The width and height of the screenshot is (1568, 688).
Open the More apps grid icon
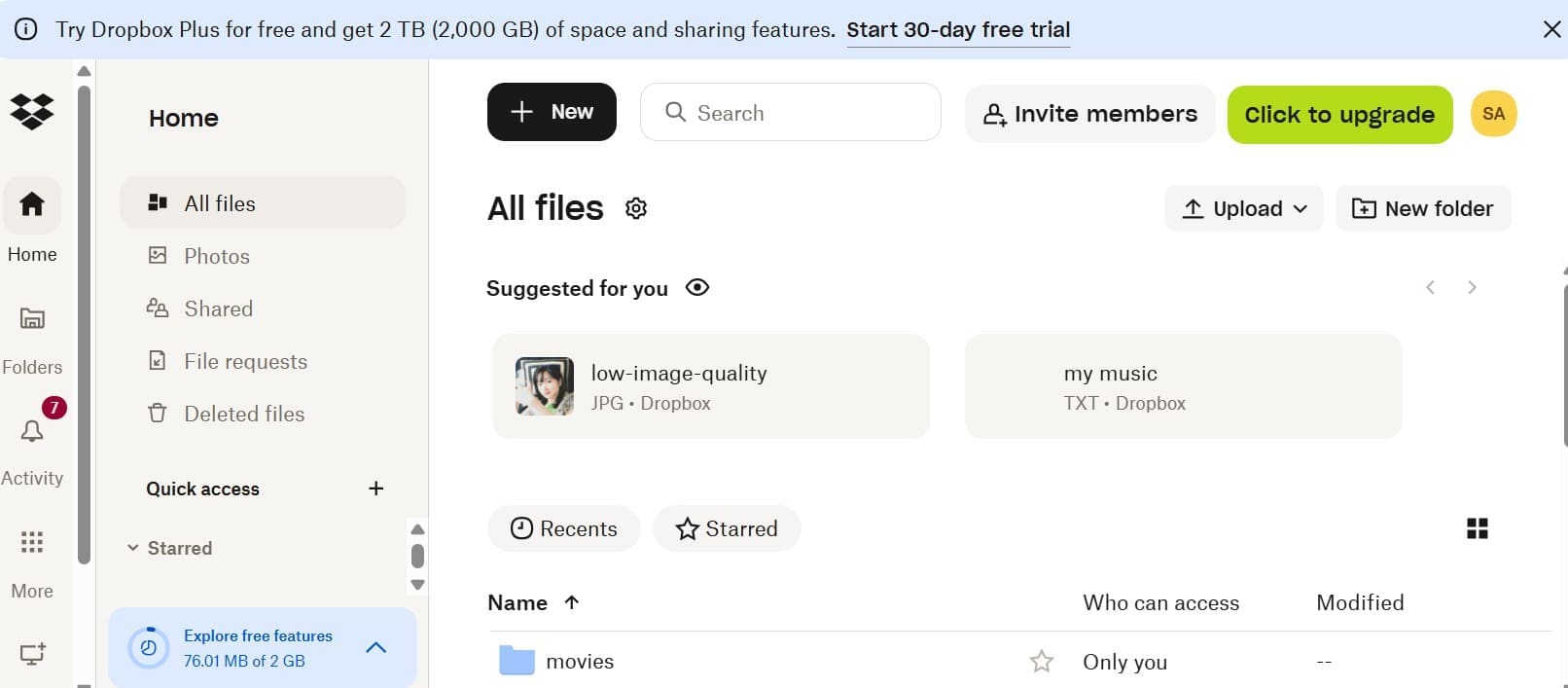(x=32, y=542)
